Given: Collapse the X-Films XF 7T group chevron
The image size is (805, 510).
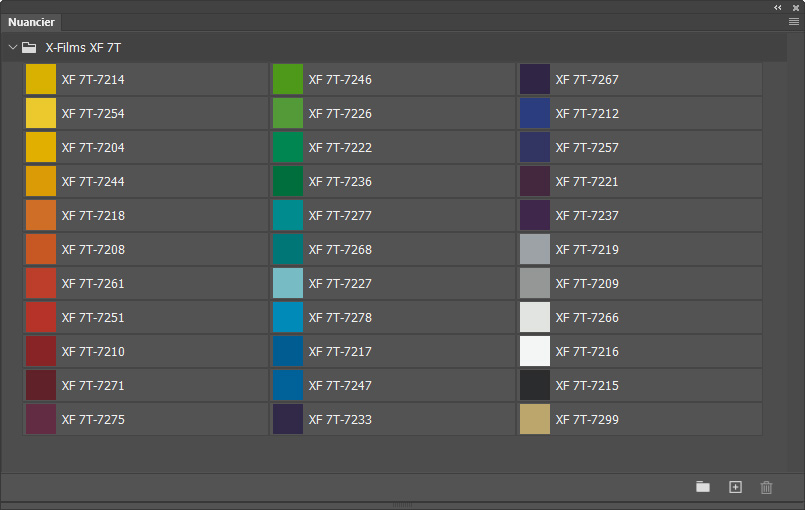Looking at the screenshot, I should (x=13, y=47).
